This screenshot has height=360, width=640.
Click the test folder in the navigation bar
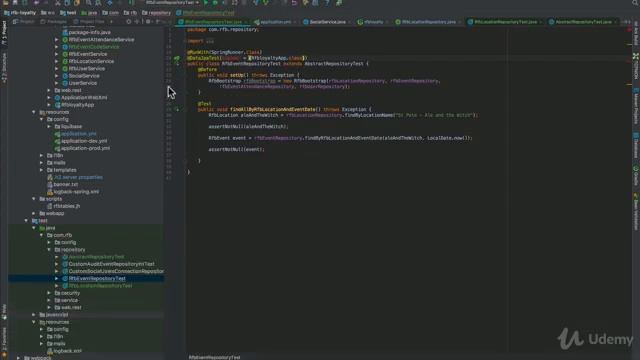[68, 13]
